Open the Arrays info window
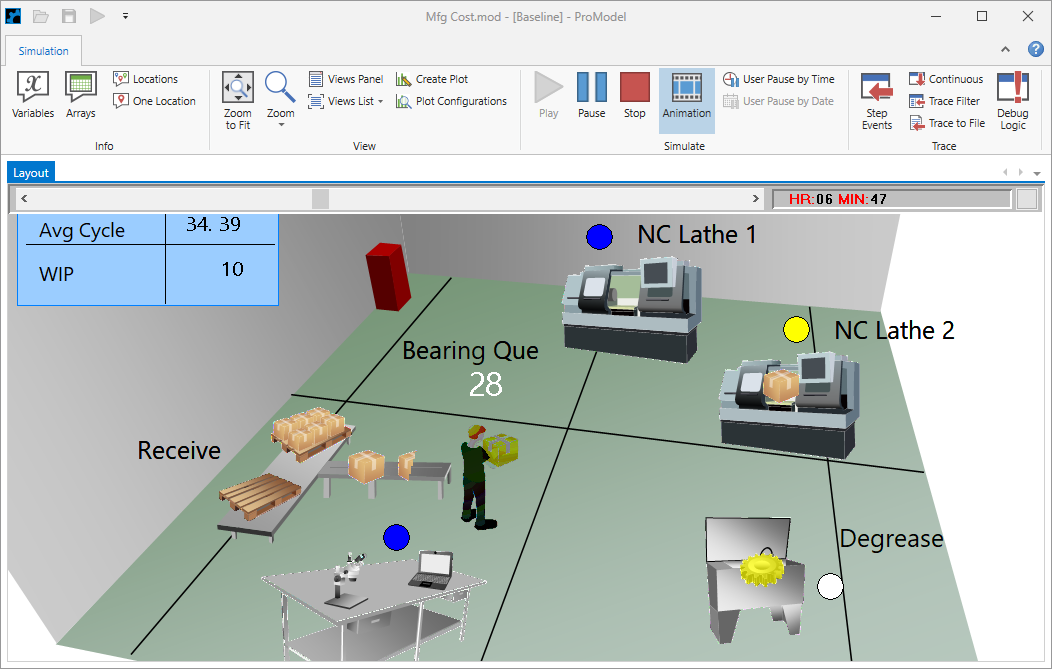The image size is (1052, 669). click(80, 95)
